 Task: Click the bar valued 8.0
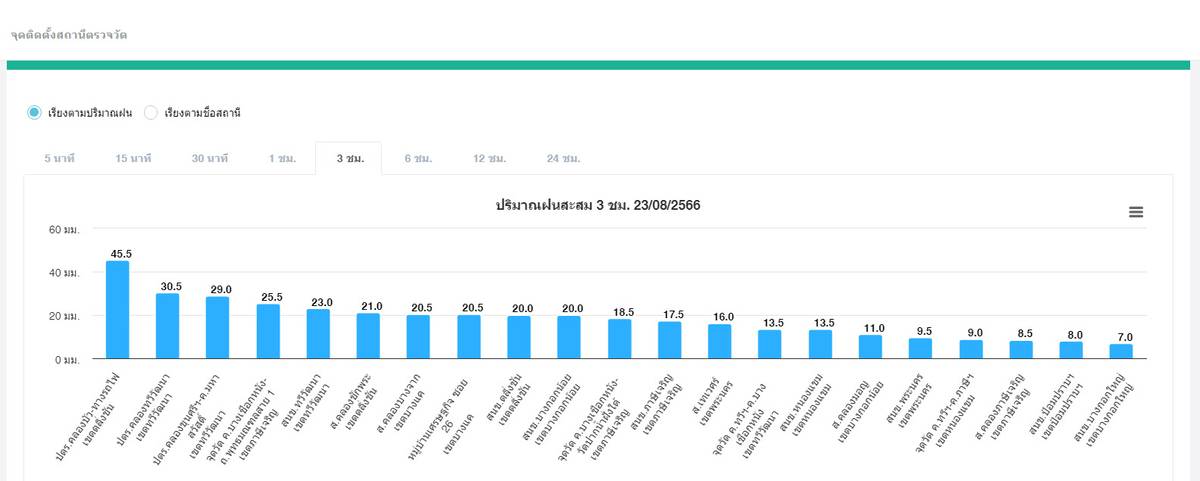click(1071, 351)
